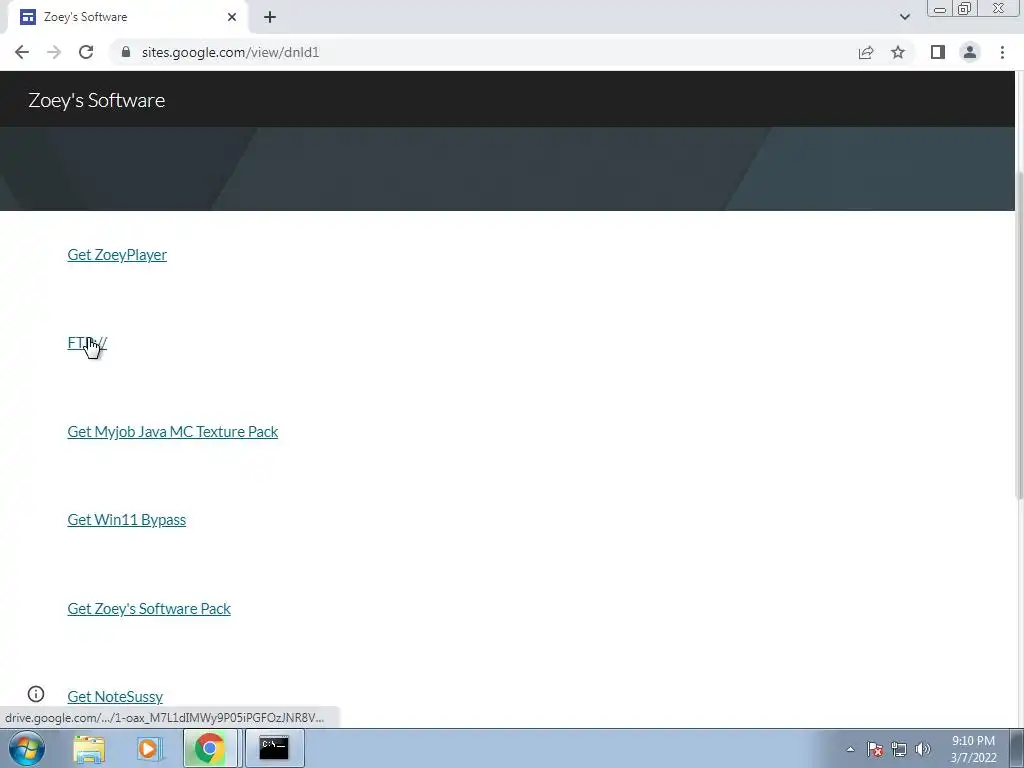Open the Get NoteSussy link
1024x768 pixels.
coord(115,697)
